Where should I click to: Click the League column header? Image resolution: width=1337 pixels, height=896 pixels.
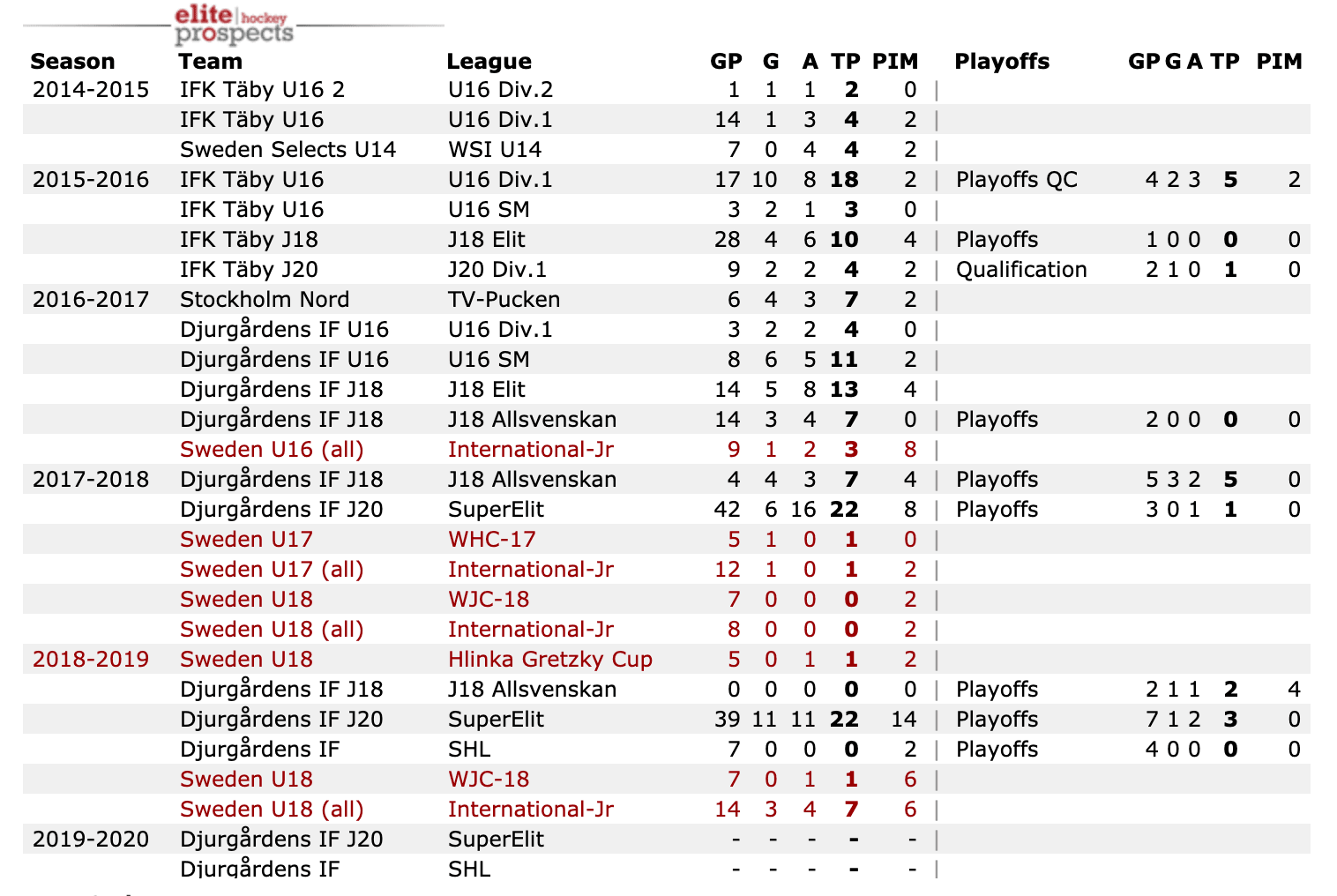click(489, 62)
